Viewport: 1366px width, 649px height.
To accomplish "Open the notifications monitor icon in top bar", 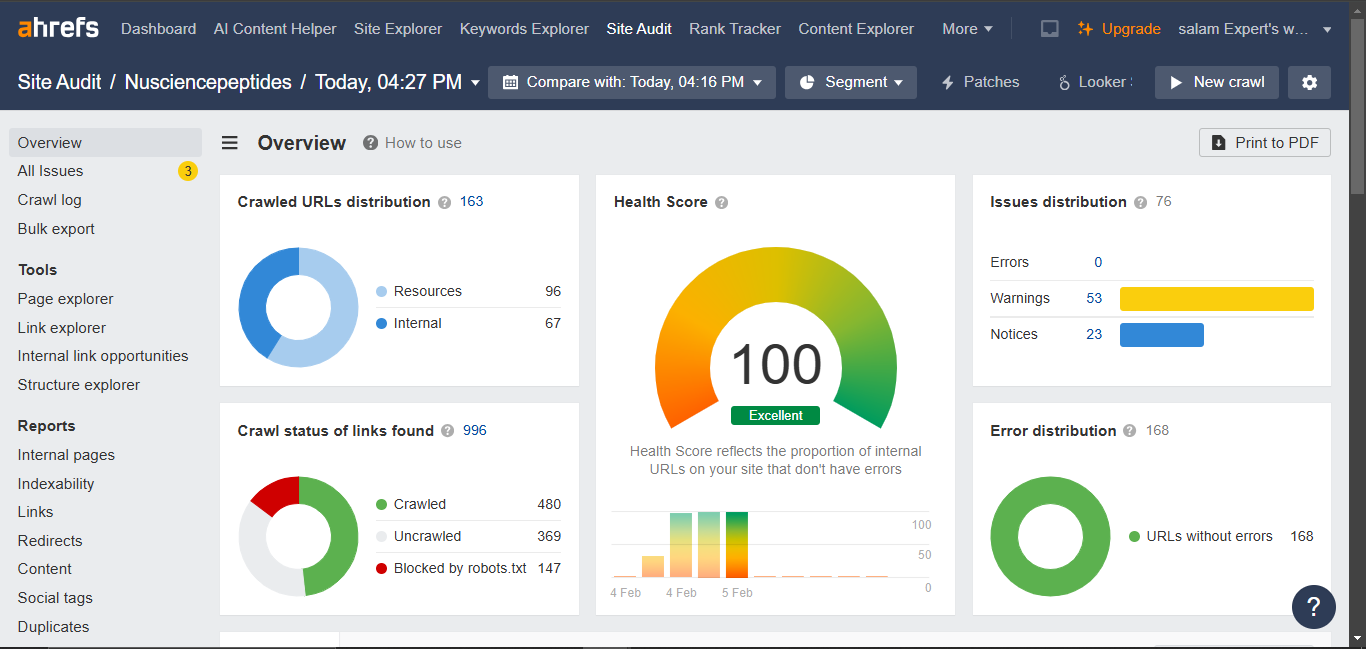I will [1049, 29].
